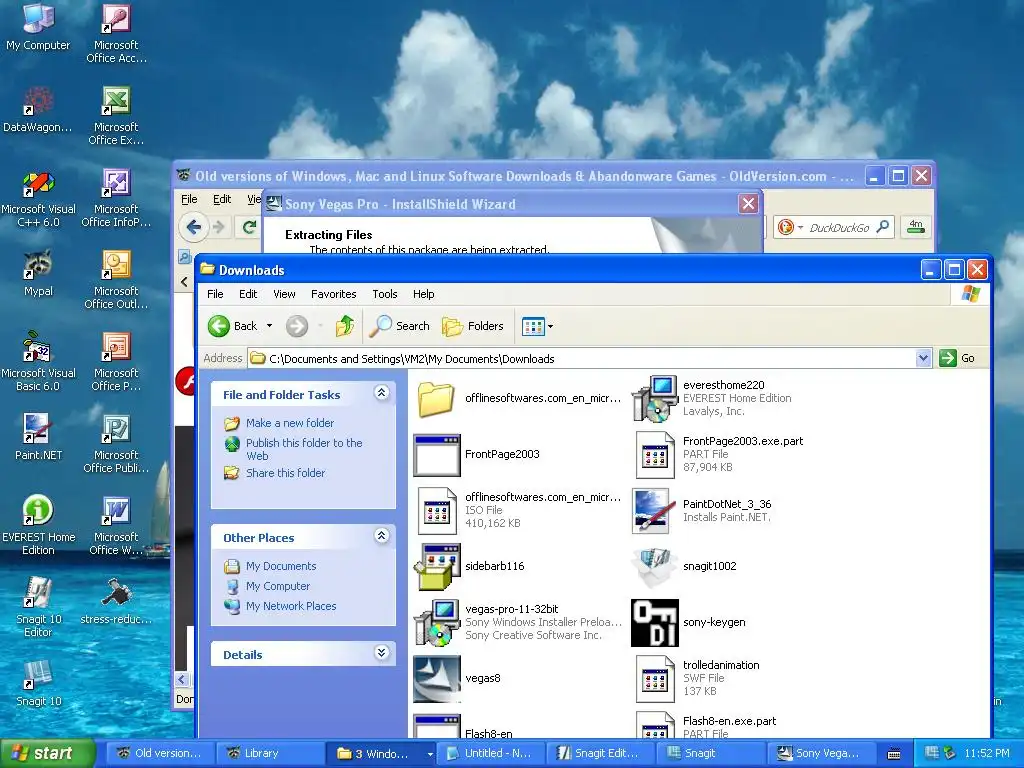Open Microsoft Office Publisher desktop shortcut
This screenshot has height=768, width=1024.
coord(116,443)
